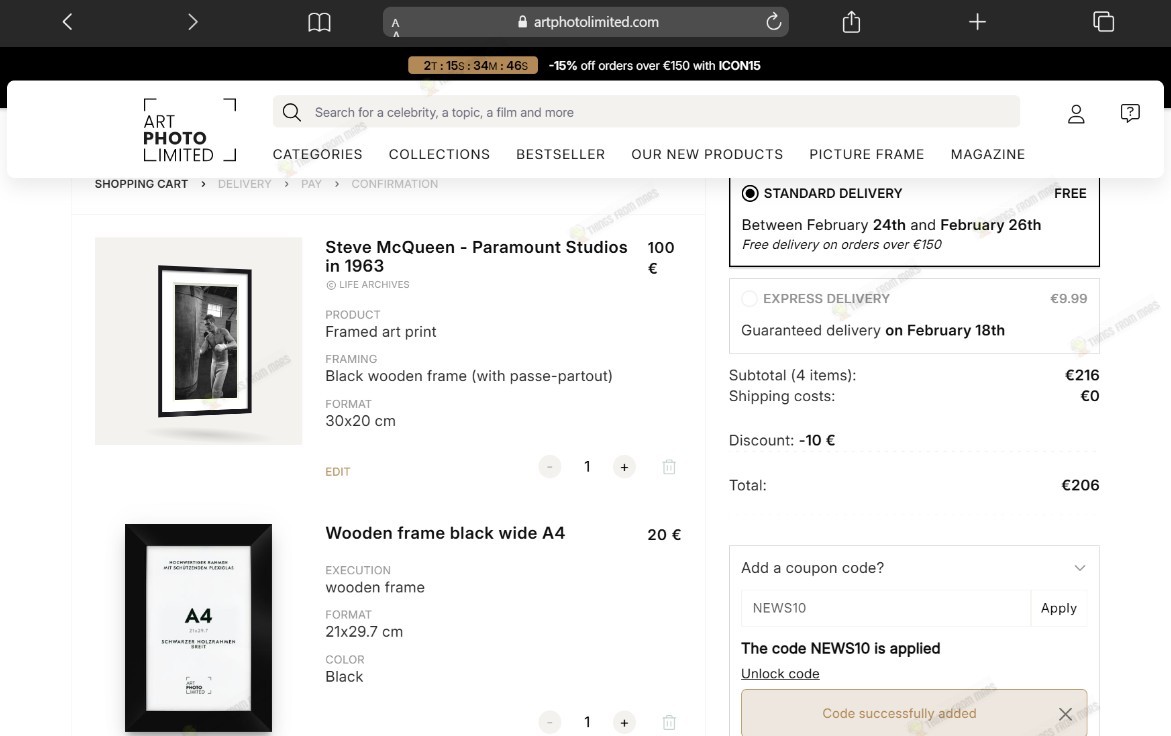Click the -15% off ICON15 promo banner
Image resolution: width=1171 pixels, height=736 pixels.
click(x=654, y=66)
